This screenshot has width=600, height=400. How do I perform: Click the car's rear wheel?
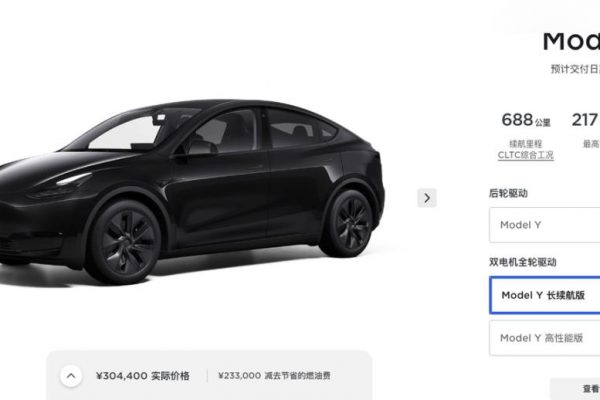tap(347, 224)
